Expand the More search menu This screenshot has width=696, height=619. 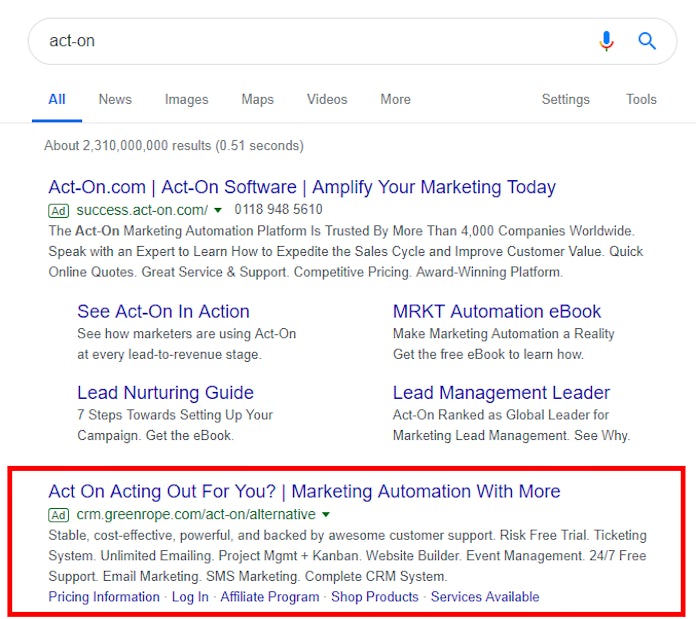click(x=395, y=99)
